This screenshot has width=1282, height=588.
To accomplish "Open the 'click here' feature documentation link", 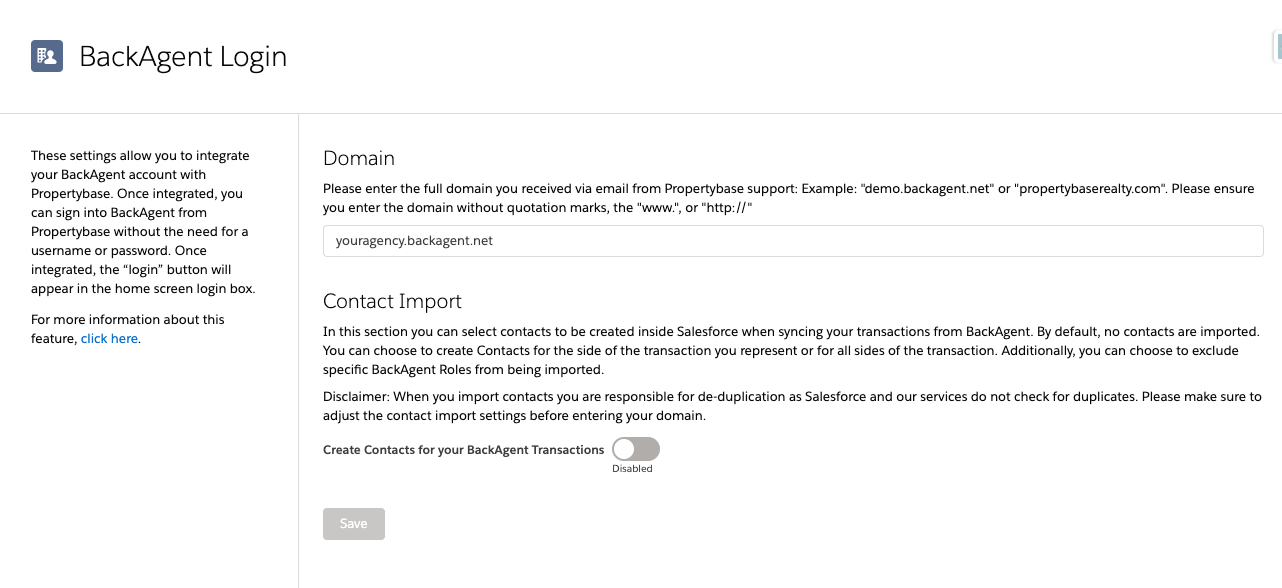I will (x=109, y=338).
